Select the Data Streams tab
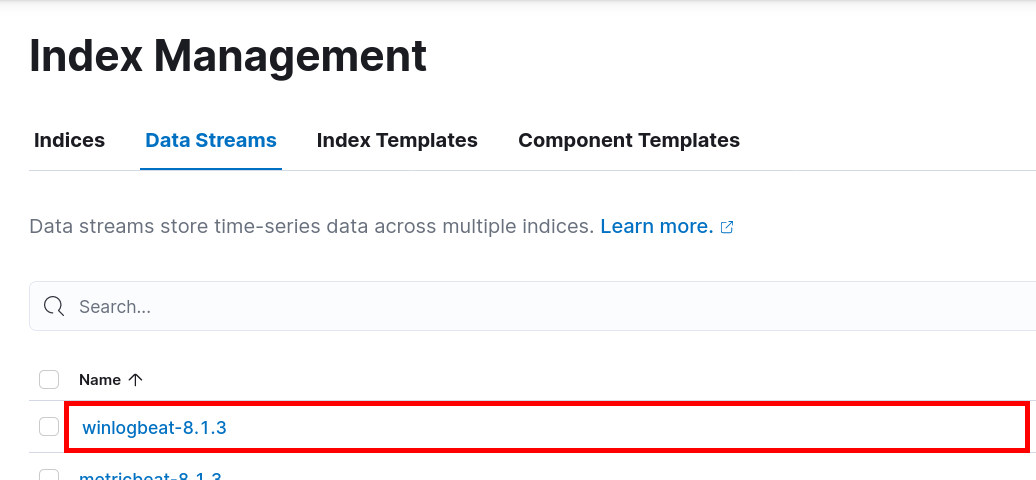The height and width of the screenshot is (480, 1036). point(211,141)
